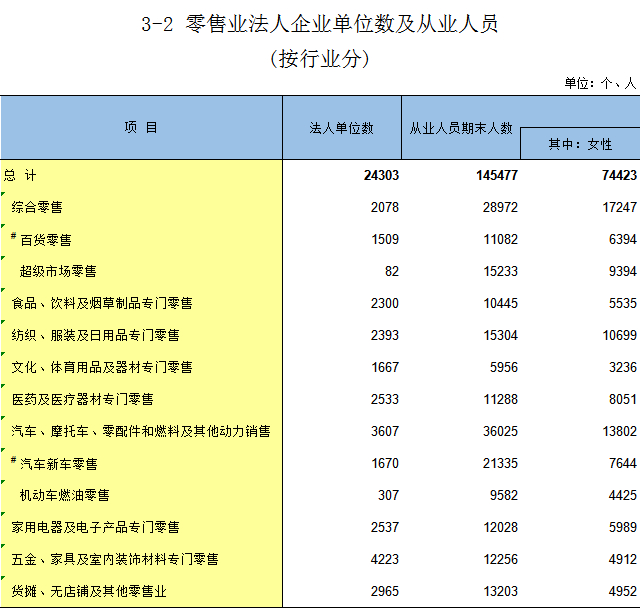
Task: Select cell value 2965
Action: [384, 591]
